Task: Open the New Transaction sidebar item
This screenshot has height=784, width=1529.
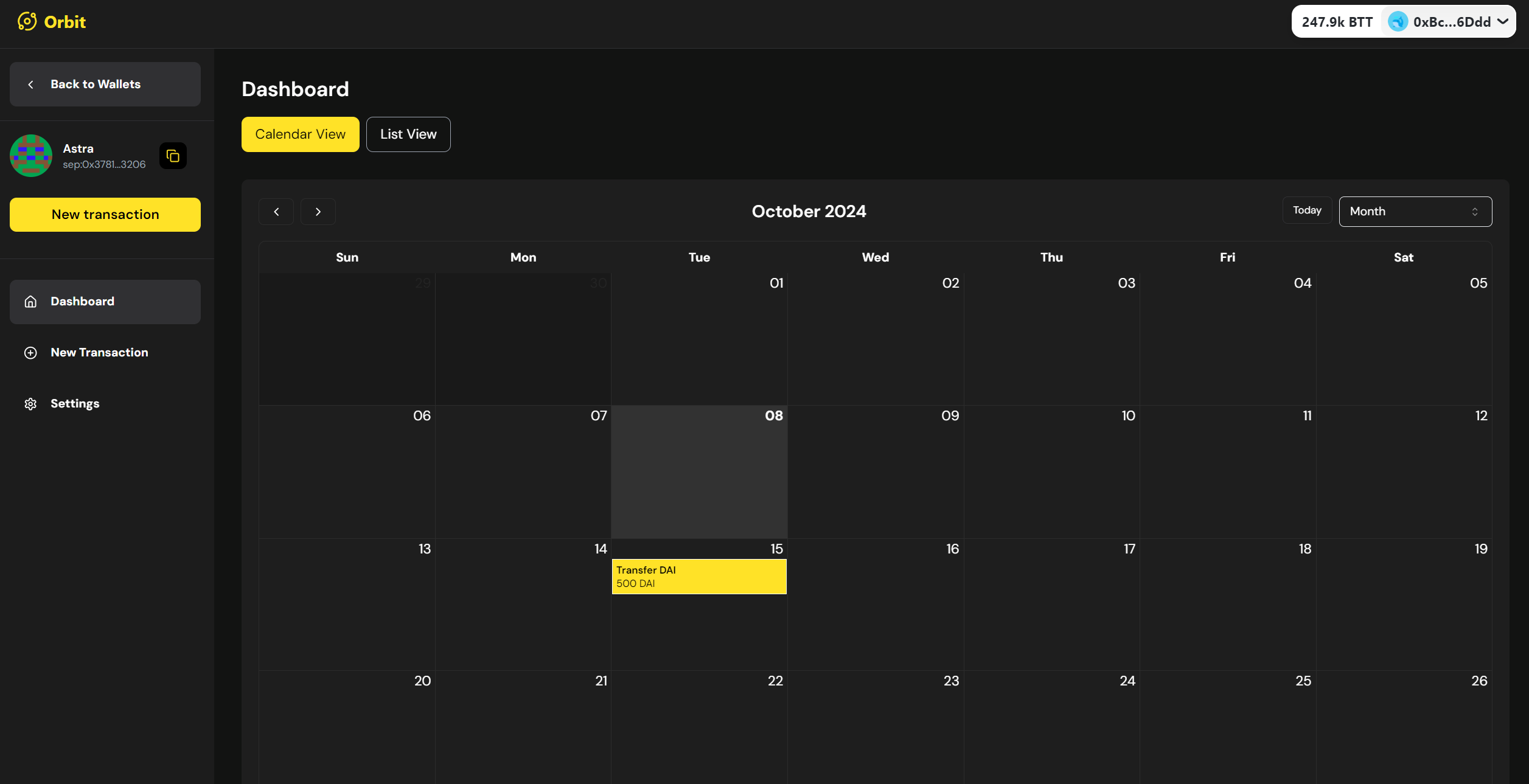Action: click(x=99, y=353)
